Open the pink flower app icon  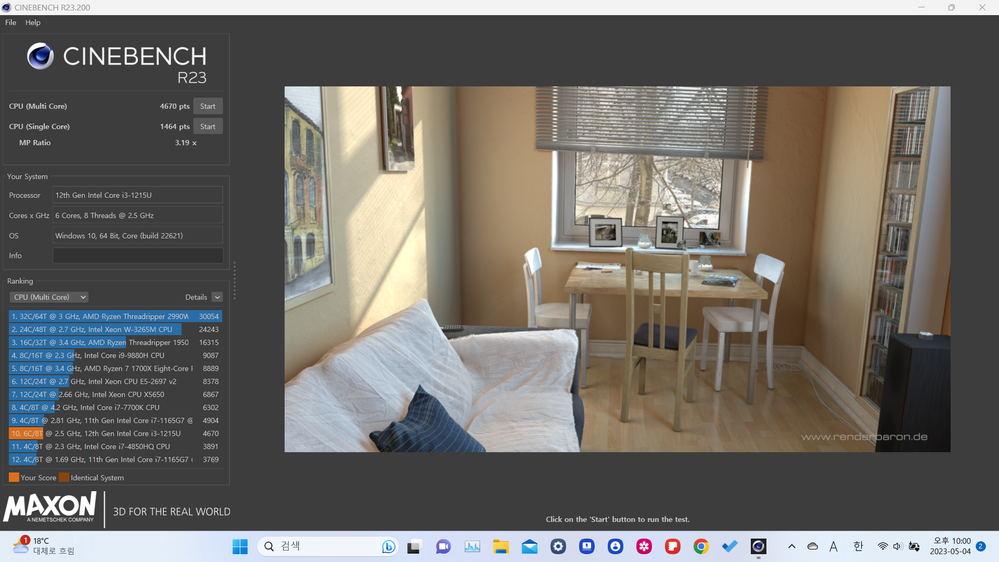[644, 547]
